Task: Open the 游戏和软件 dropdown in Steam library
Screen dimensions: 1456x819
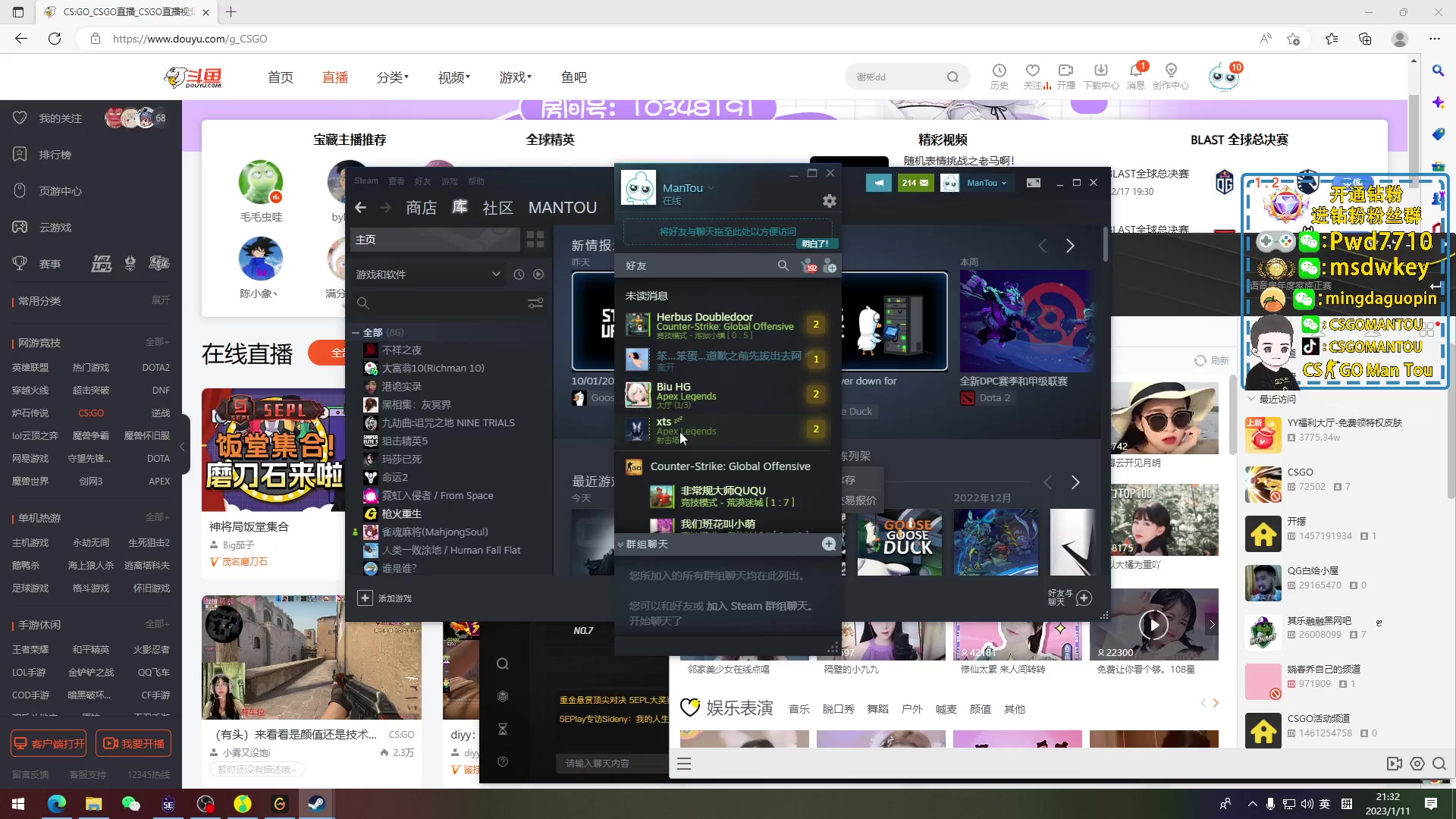Action: point(497,274)
